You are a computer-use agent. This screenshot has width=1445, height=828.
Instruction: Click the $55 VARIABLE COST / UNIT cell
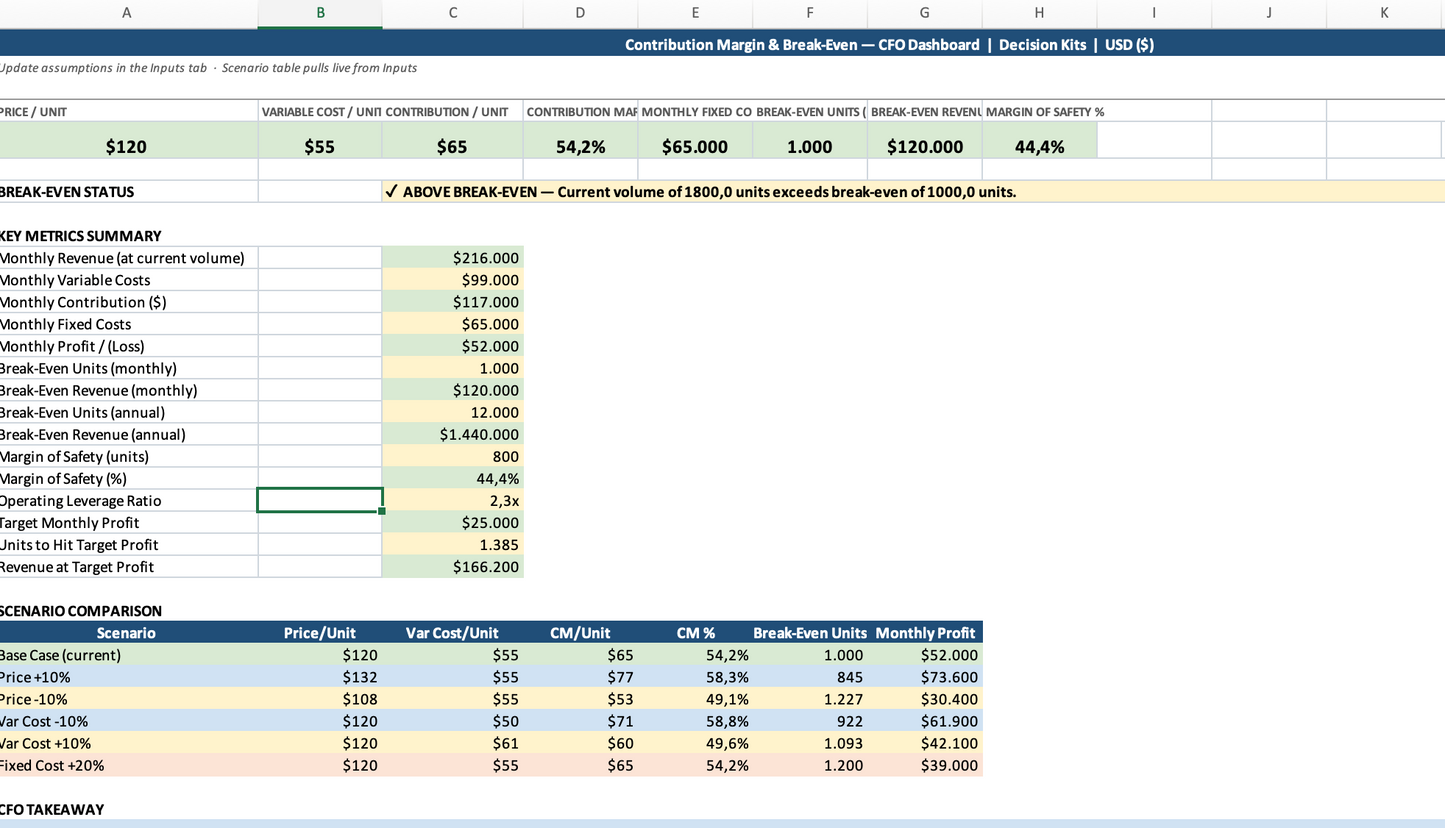click(320, 145)
